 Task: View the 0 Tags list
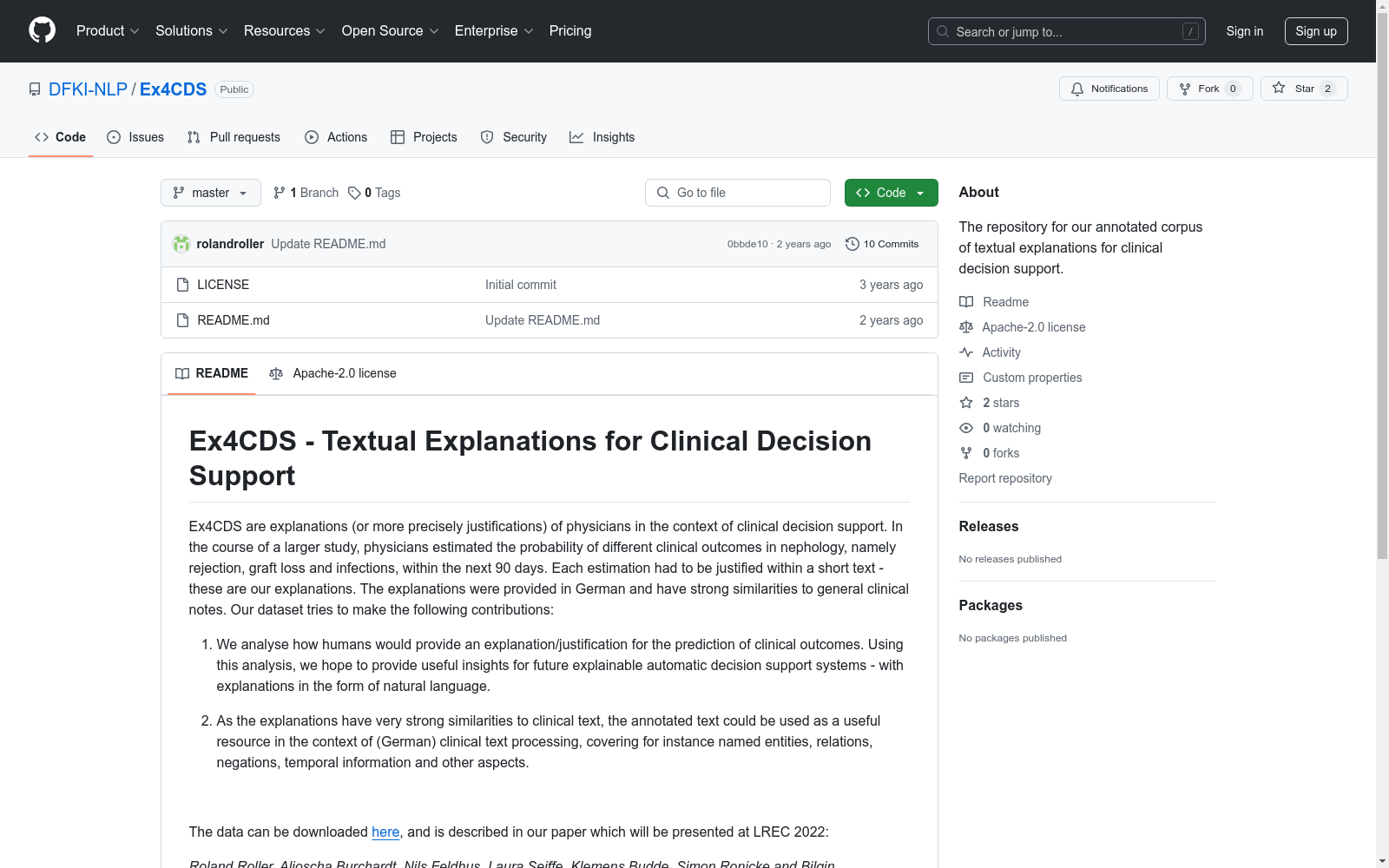click(374, 193)
